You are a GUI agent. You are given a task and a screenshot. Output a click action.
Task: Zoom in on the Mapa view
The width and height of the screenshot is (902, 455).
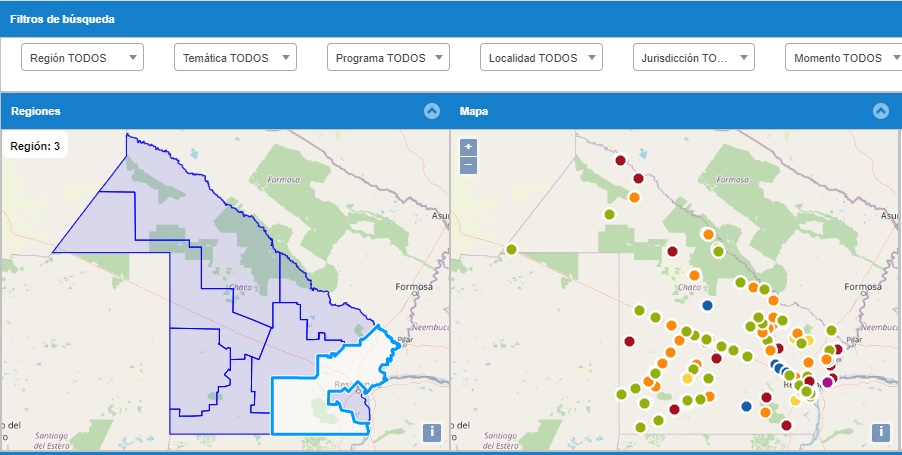[x=468, y=147]
